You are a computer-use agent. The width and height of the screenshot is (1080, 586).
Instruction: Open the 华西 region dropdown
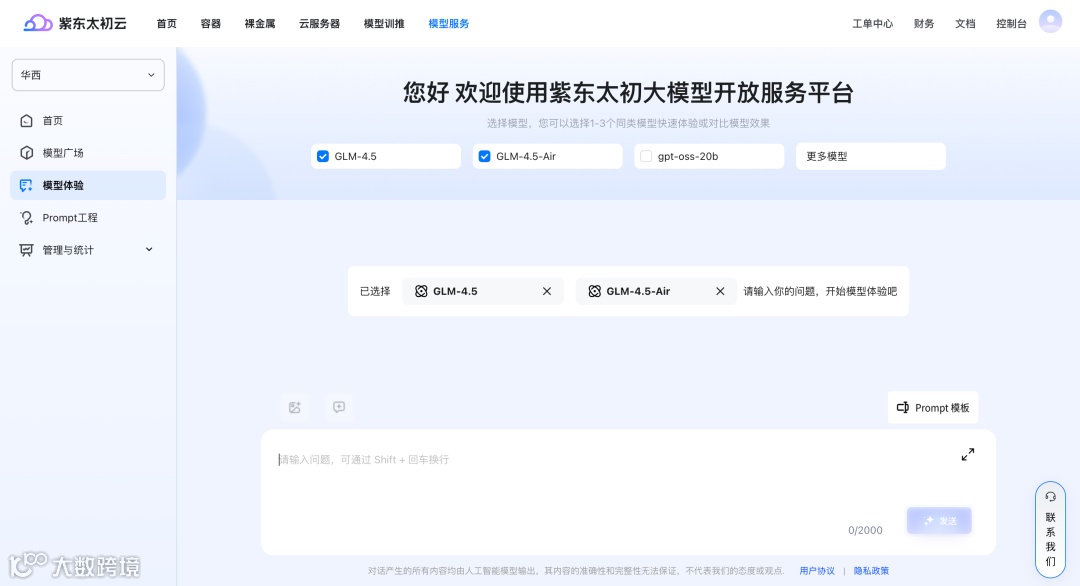(x=88, y=75)
